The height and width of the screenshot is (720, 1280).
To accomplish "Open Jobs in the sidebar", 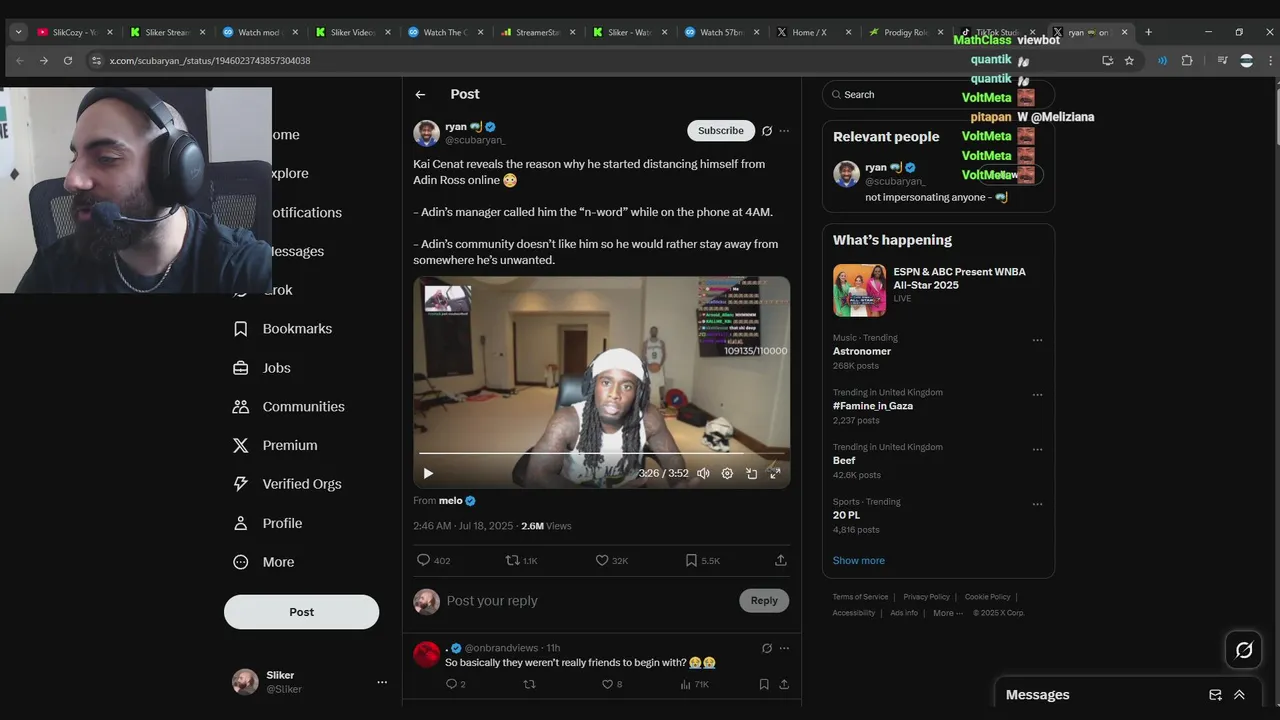I will point(261,368).
